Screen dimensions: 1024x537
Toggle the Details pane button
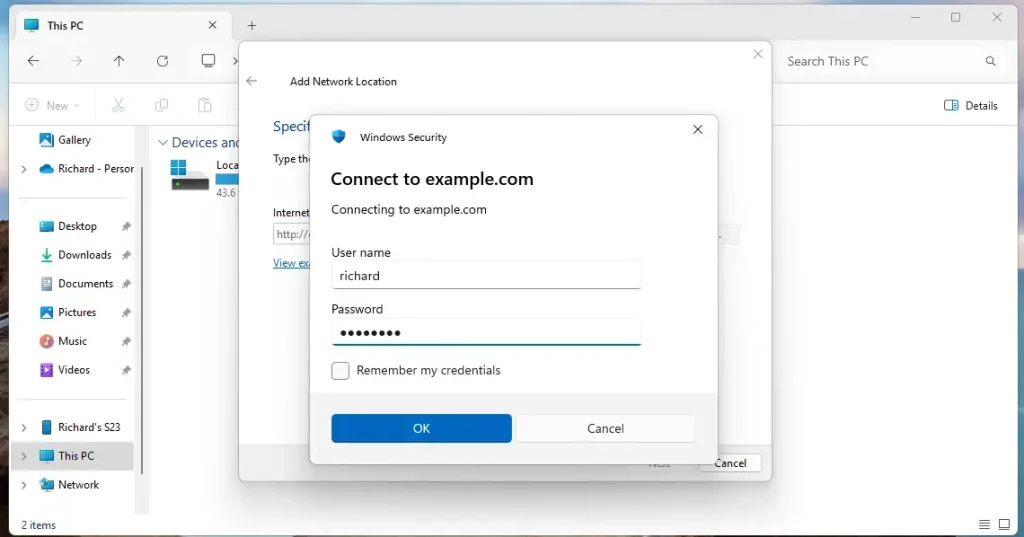970,105
